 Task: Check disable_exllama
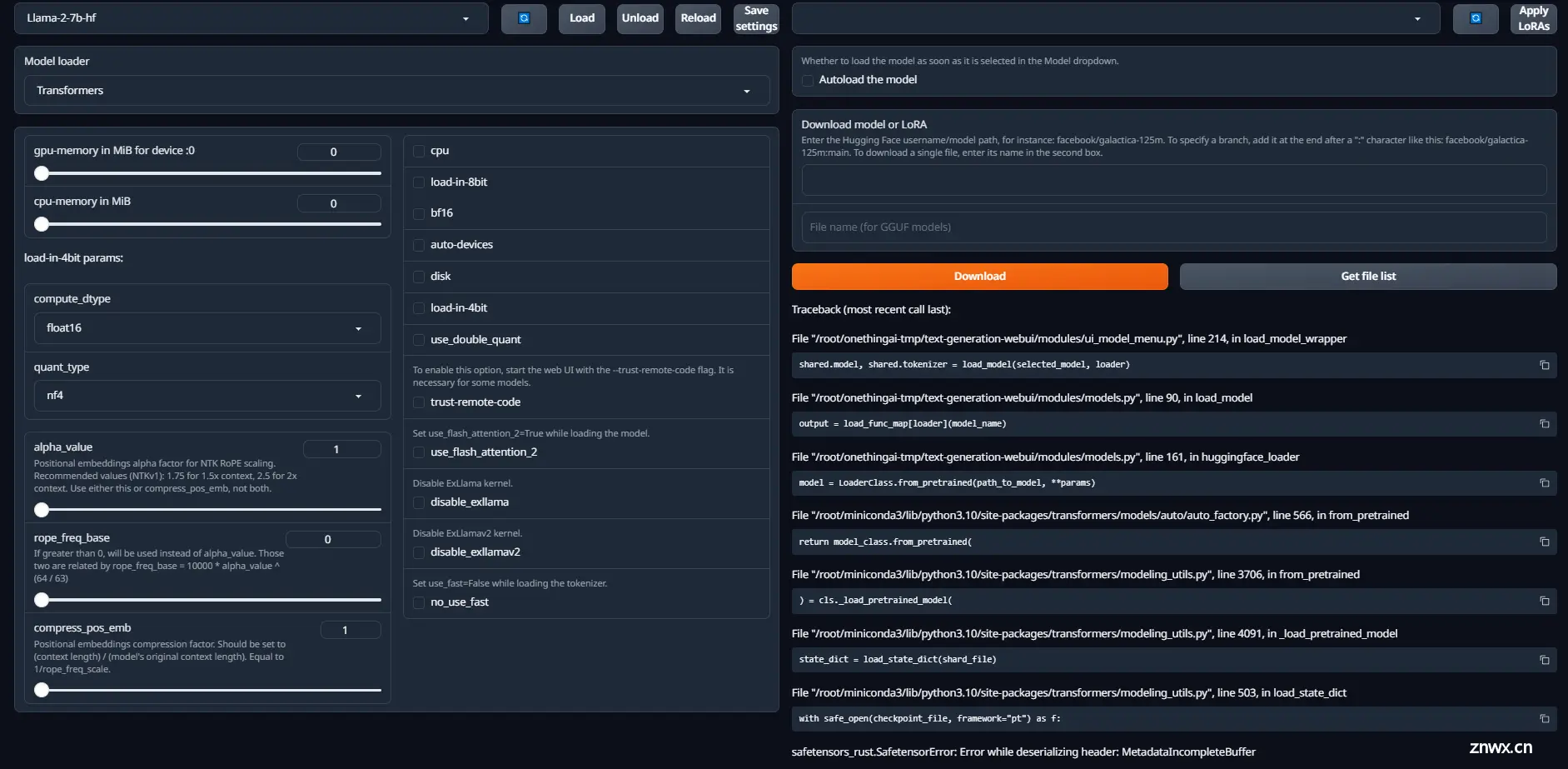(x=419, y=502)
